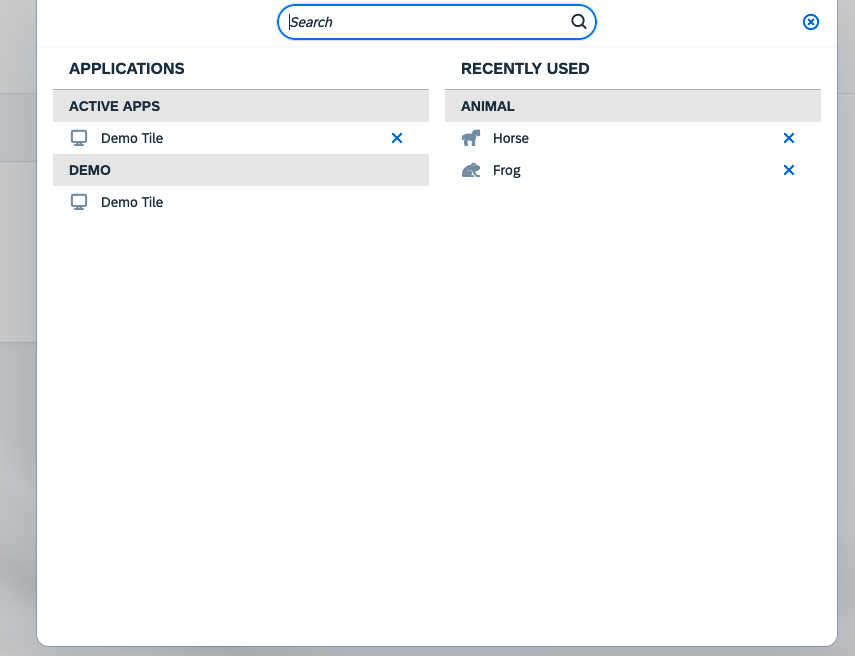Open Demo Tile under ACTIVE APPS
Image resolution: width=855 pixels, height=656 pixels.
coord(131,138)
